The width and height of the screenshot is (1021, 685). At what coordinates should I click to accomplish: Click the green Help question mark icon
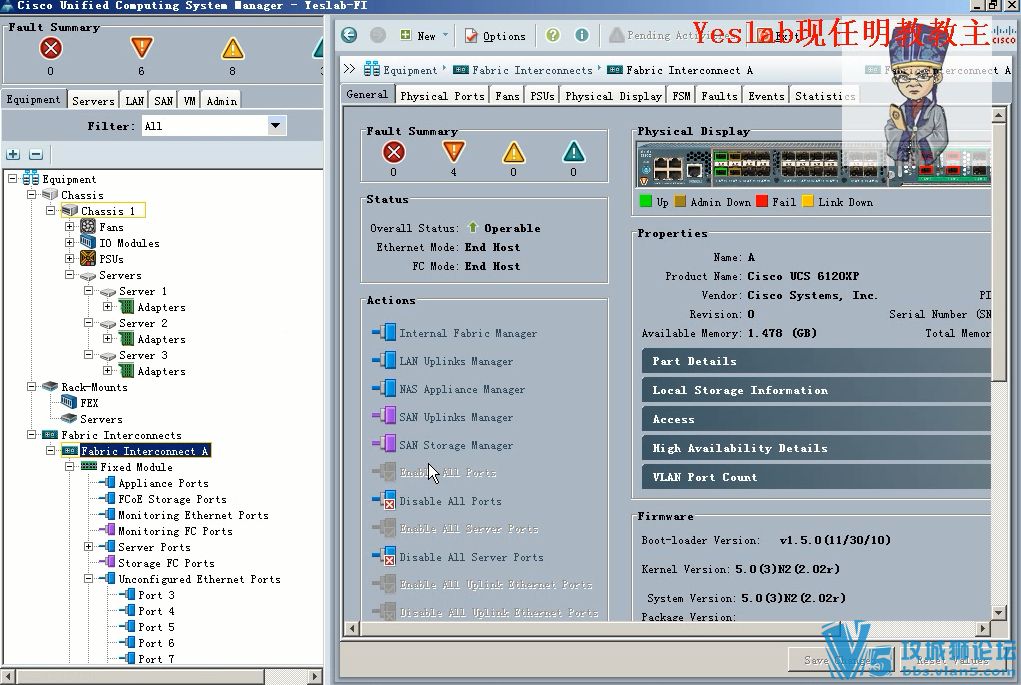pyautogui.click(x=553, y=35)
